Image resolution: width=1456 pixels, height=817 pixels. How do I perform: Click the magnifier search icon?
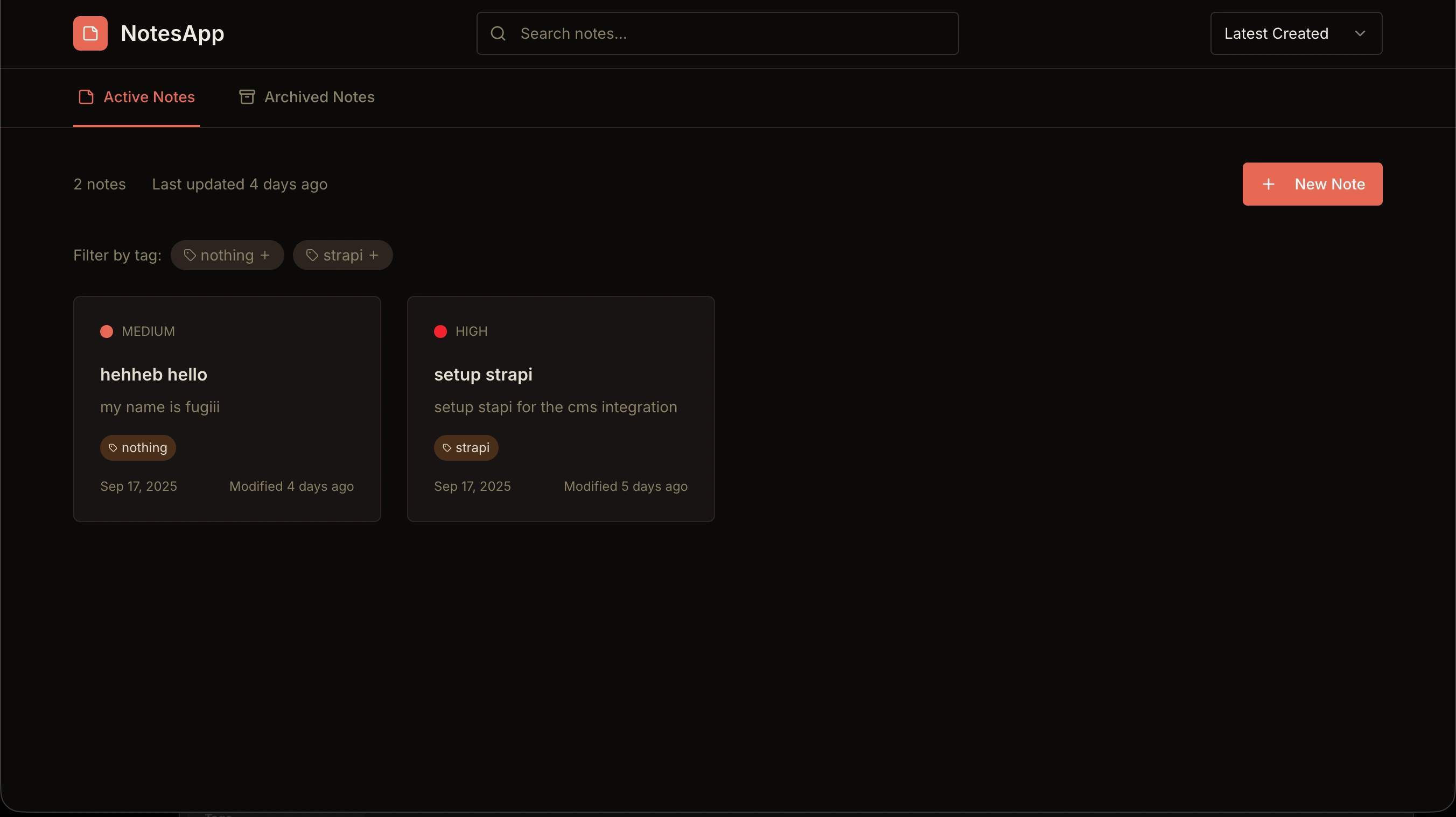498,33
